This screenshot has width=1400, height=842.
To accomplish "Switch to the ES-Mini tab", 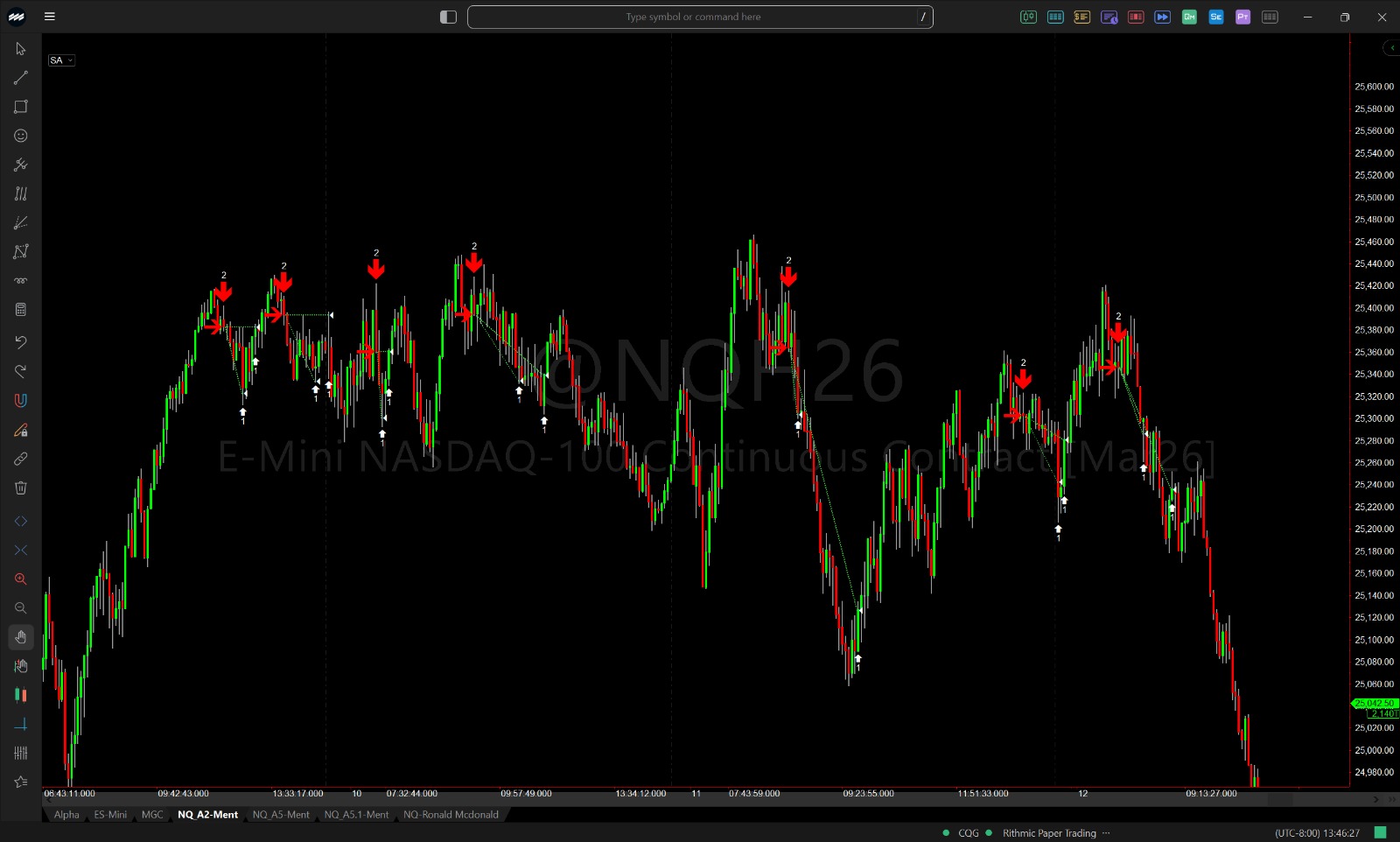I will [x=110, y=815].
